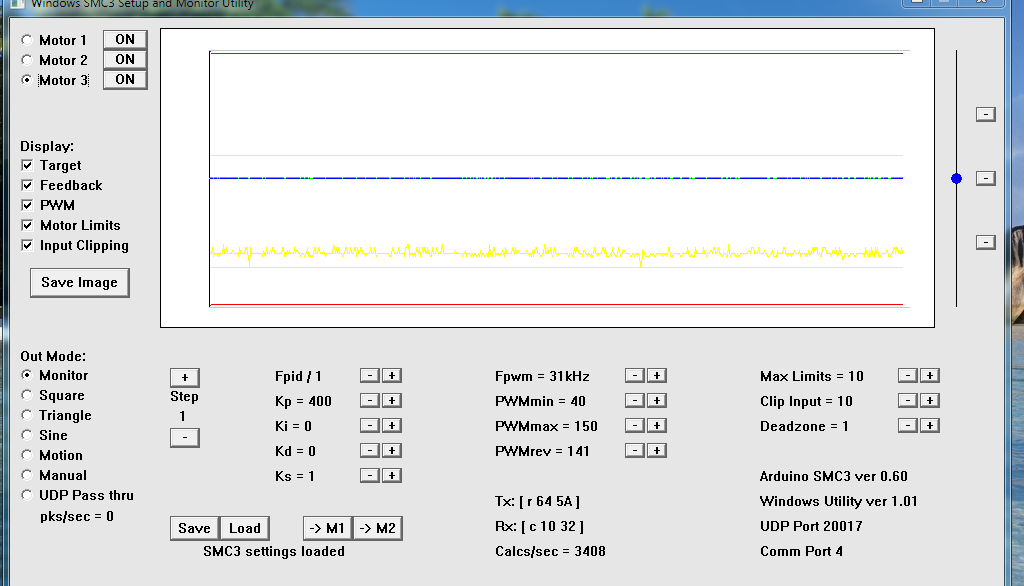1024x586 pixels.
Task: Decrease the Kp value with minus button
Action: 369,401
